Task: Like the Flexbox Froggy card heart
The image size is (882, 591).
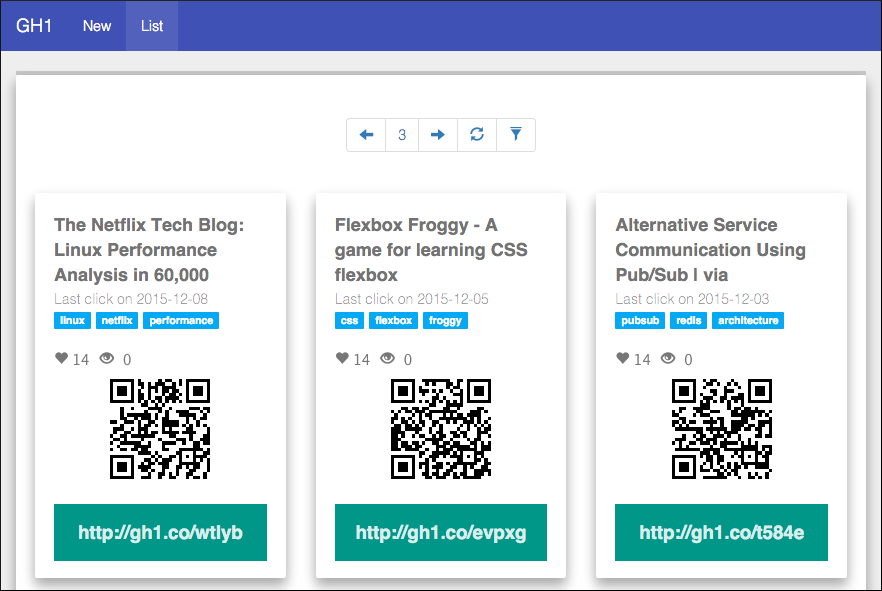Action: [342, 358]
